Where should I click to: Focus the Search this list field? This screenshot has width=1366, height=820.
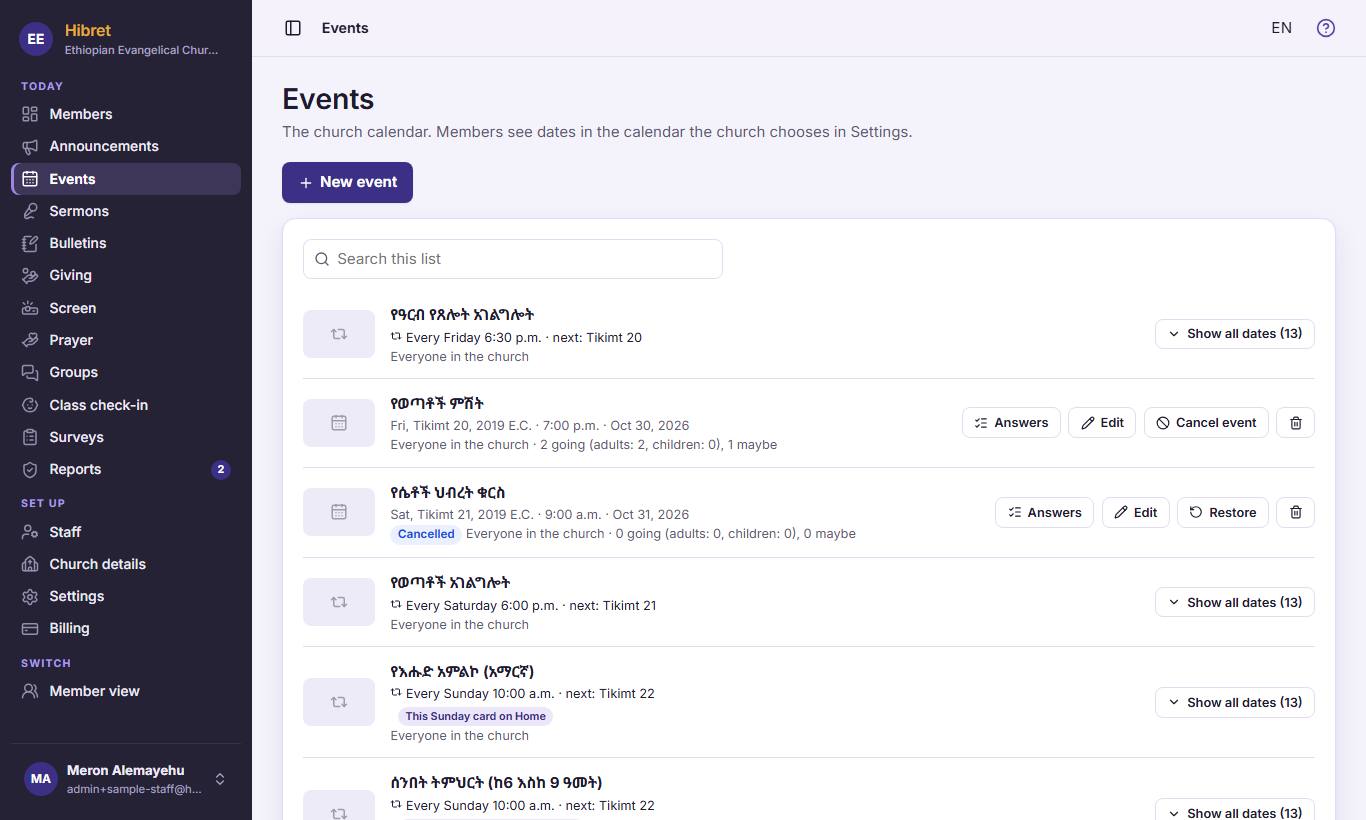pos(512,259)
